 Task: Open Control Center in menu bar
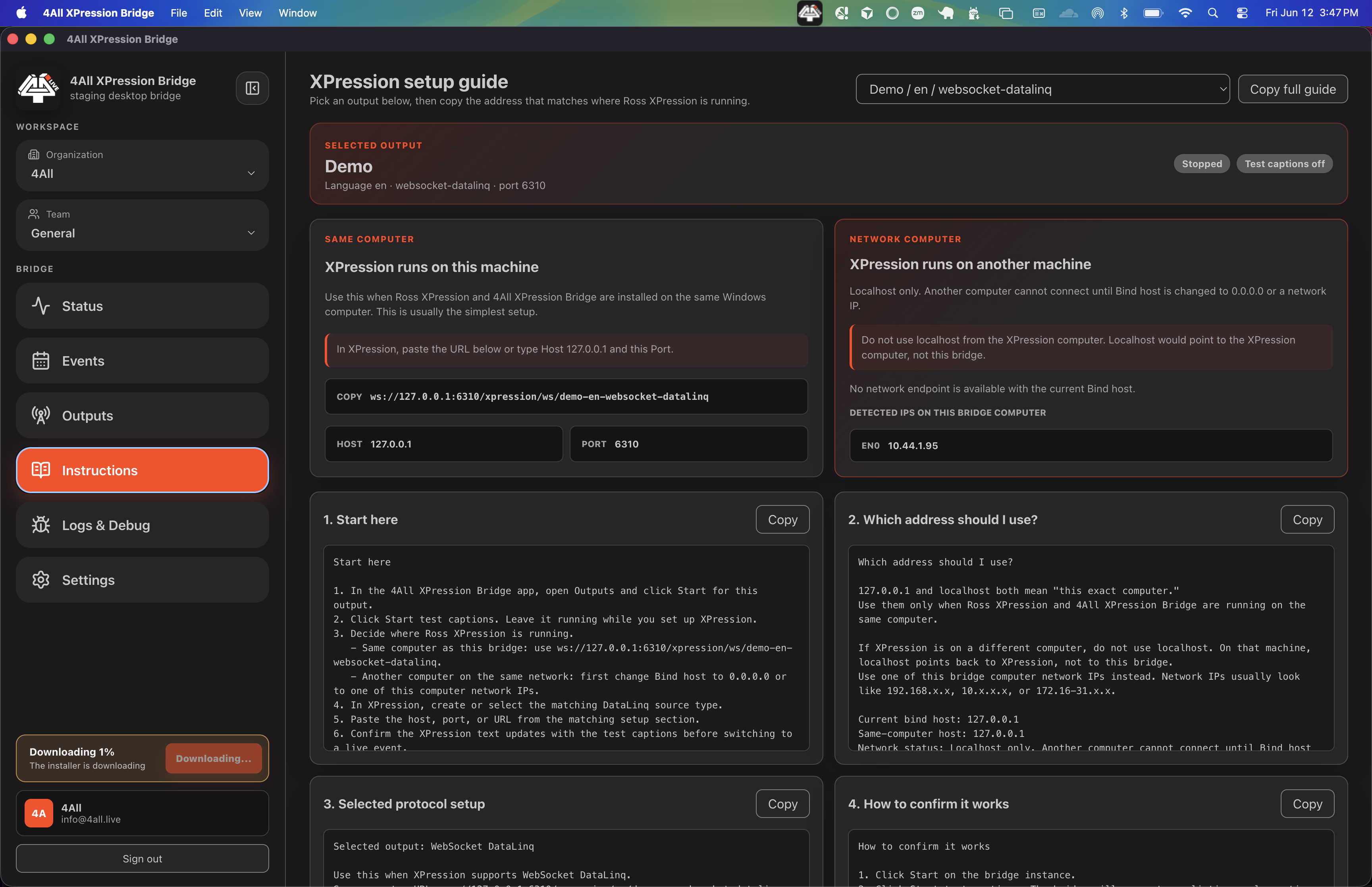1242,13
